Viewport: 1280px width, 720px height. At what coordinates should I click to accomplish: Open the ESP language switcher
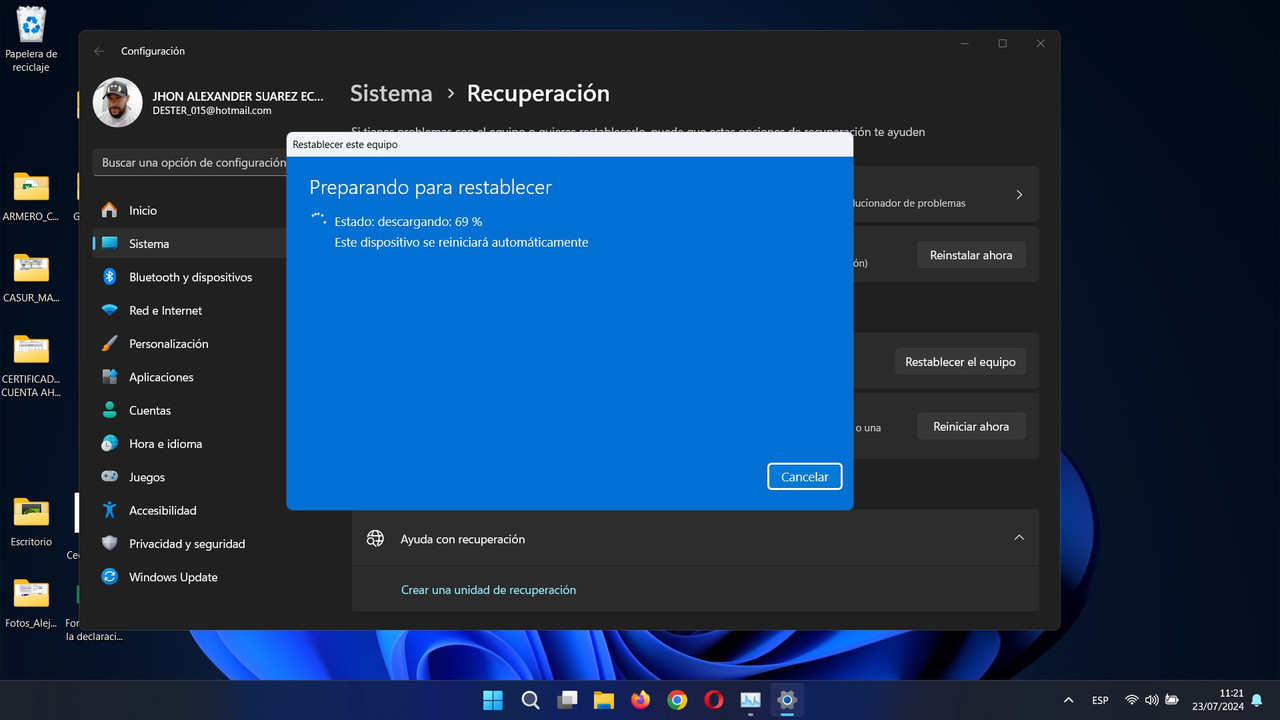(1100, 700)
